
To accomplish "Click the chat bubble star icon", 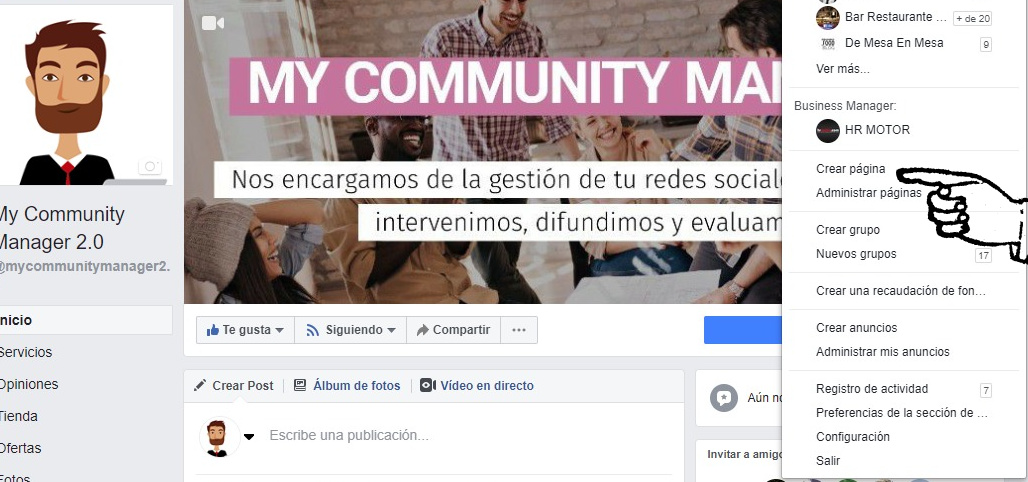I will coord(724,398).
